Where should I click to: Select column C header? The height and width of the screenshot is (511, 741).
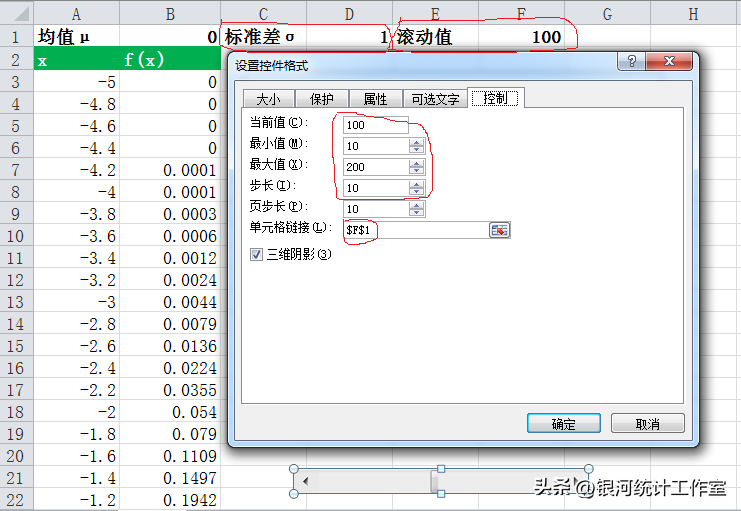(x=264, y=13)
